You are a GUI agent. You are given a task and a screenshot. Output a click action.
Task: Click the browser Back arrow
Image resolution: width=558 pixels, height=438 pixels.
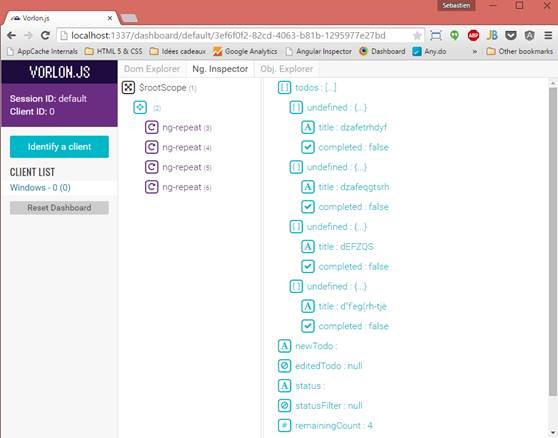point(11,35)
